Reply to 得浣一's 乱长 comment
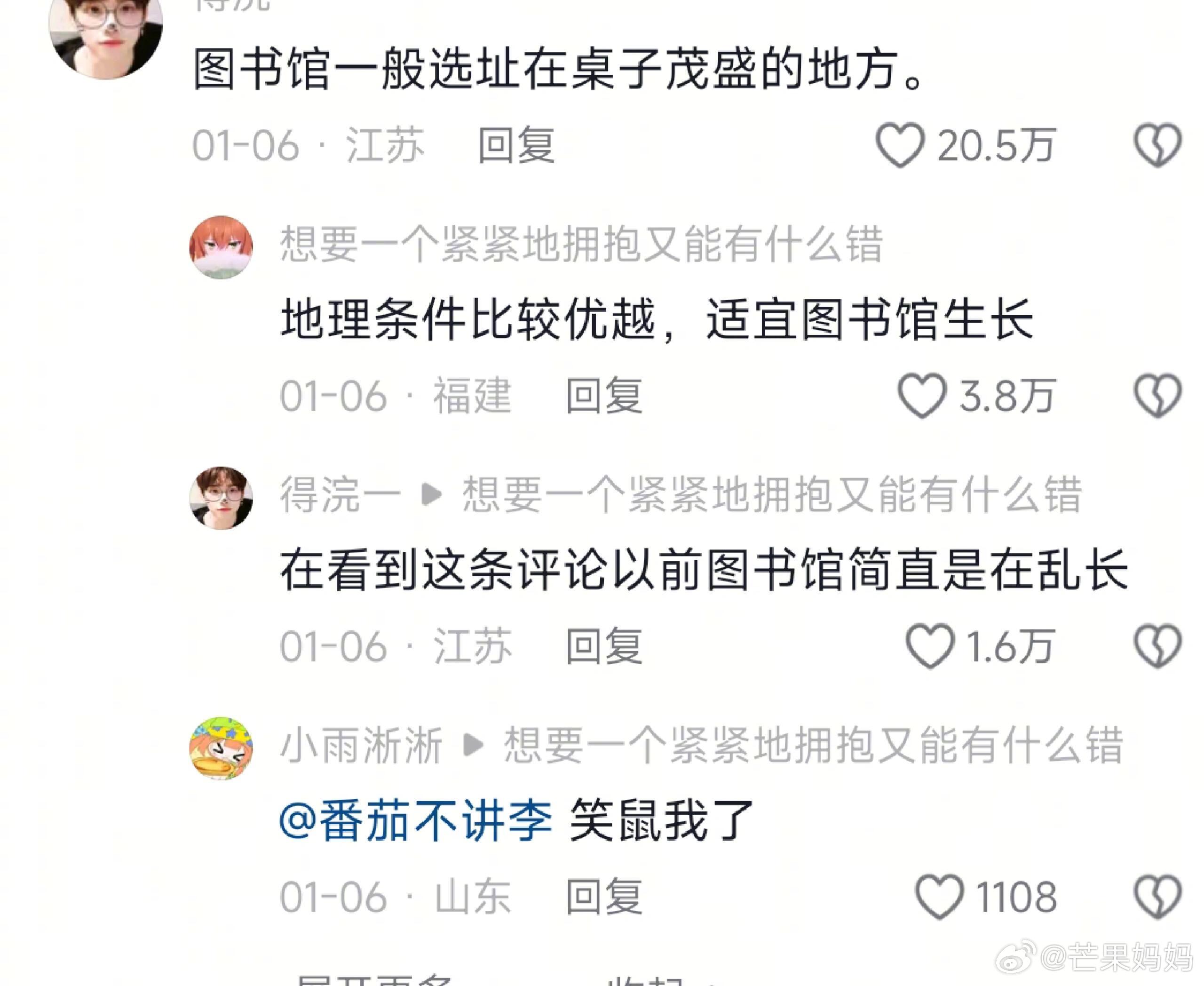The image size is (1204, 986). point(604,646)
